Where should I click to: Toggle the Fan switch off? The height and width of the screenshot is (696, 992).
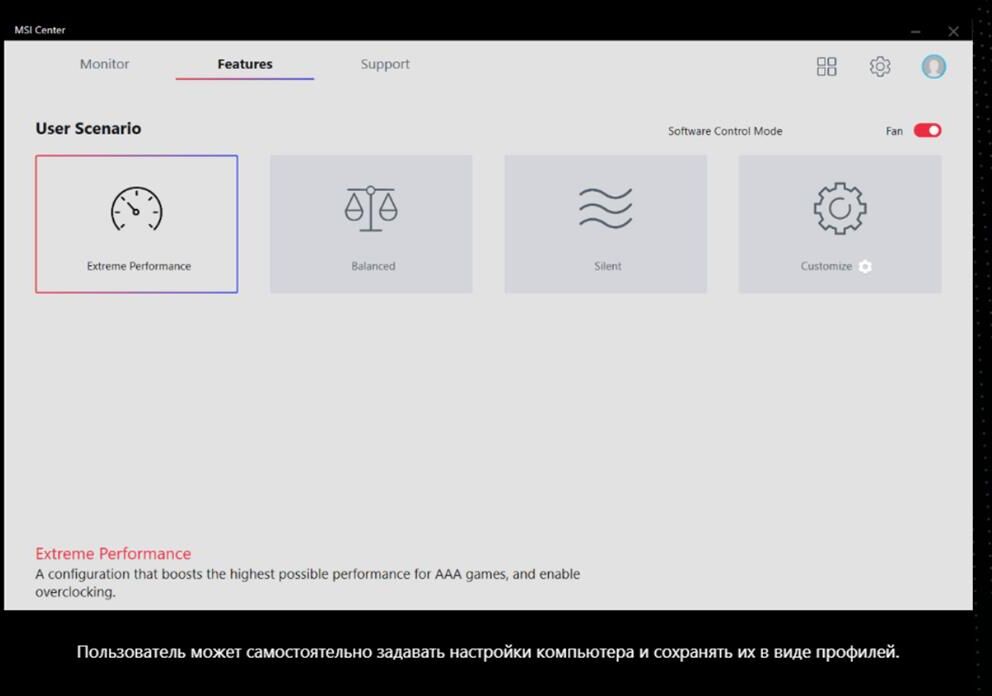pyautogui.click(x=927, y=130)
